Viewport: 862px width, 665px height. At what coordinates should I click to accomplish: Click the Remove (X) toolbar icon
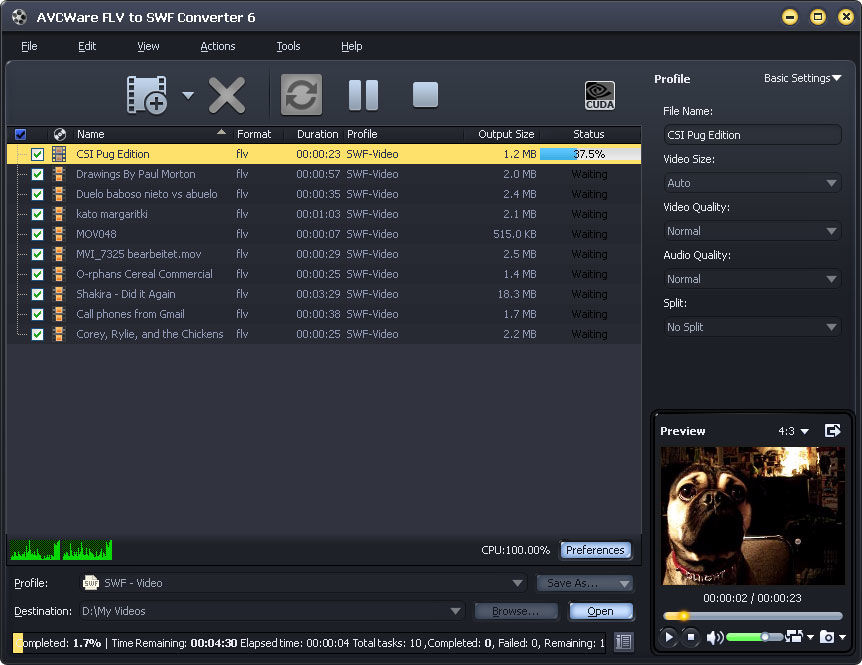226,95
